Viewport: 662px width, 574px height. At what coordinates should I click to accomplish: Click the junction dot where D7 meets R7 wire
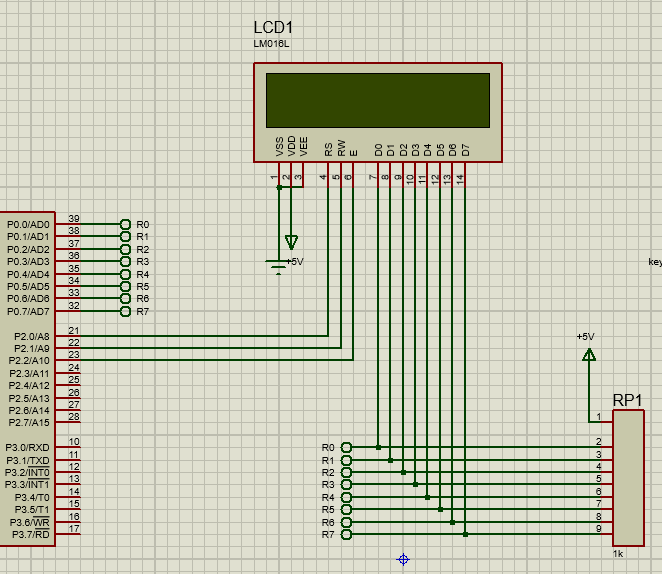(x=465, y=534)
